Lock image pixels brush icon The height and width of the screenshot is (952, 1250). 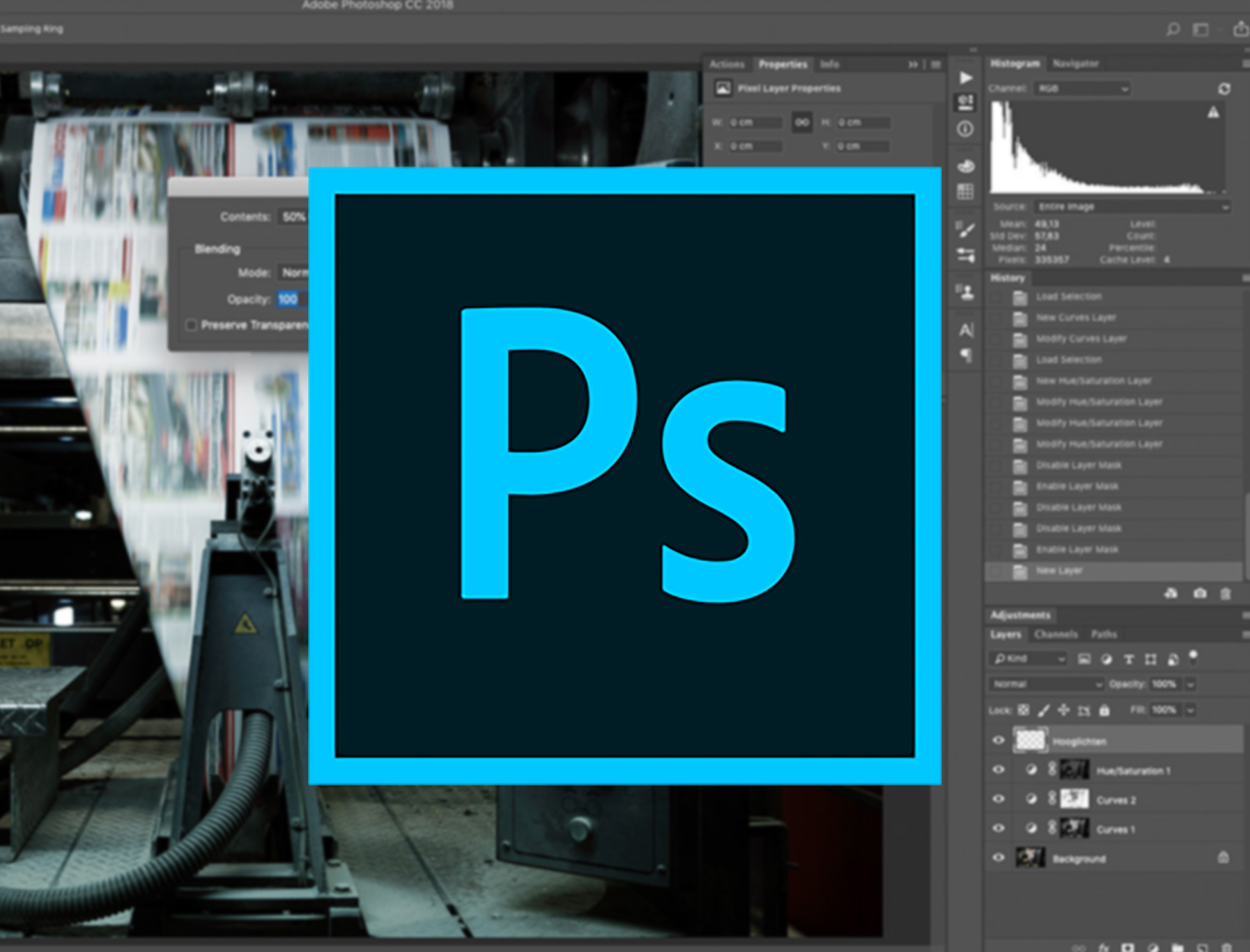click(1044, 710)
